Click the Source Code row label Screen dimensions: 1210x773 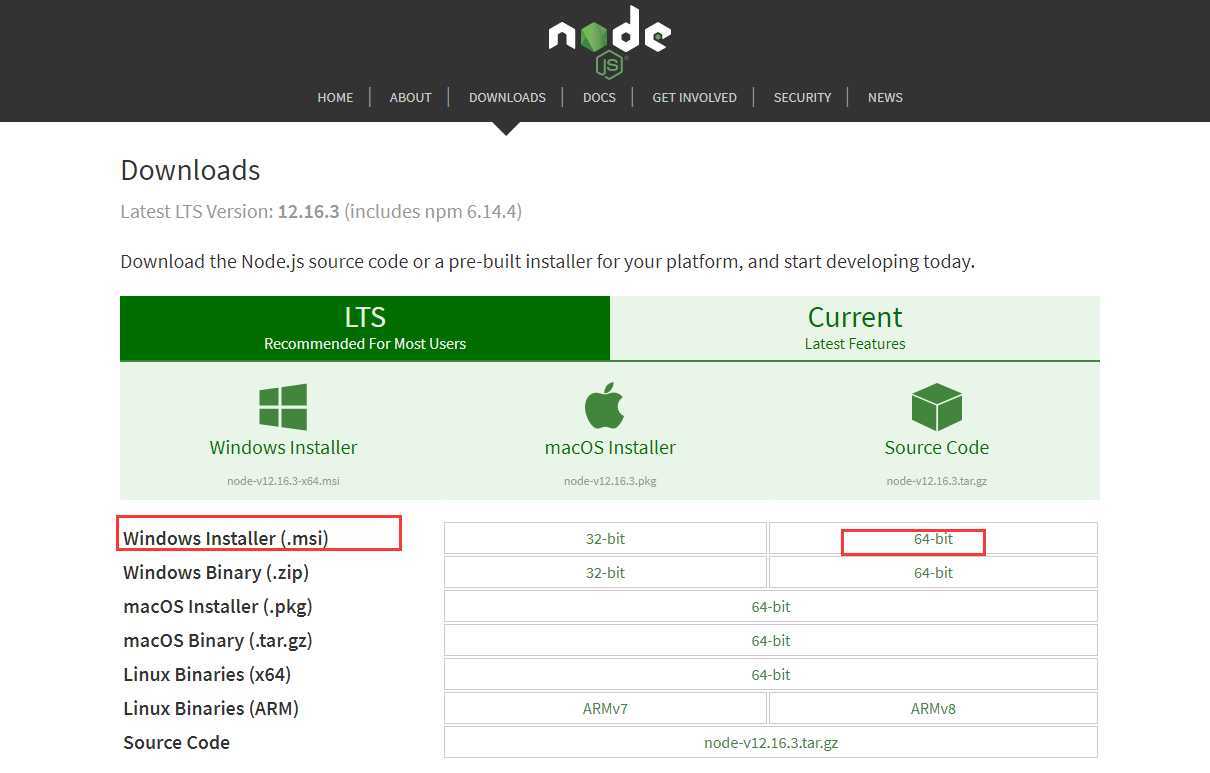176,742
